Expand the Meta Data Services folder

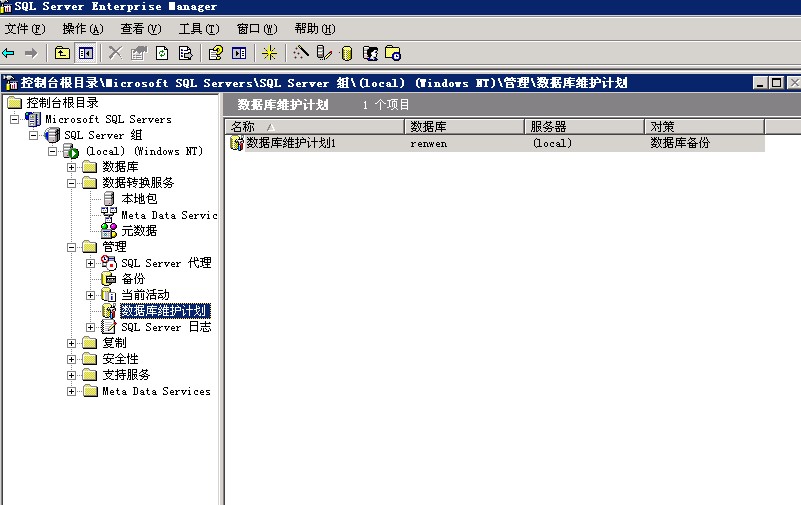pos(72,392)
